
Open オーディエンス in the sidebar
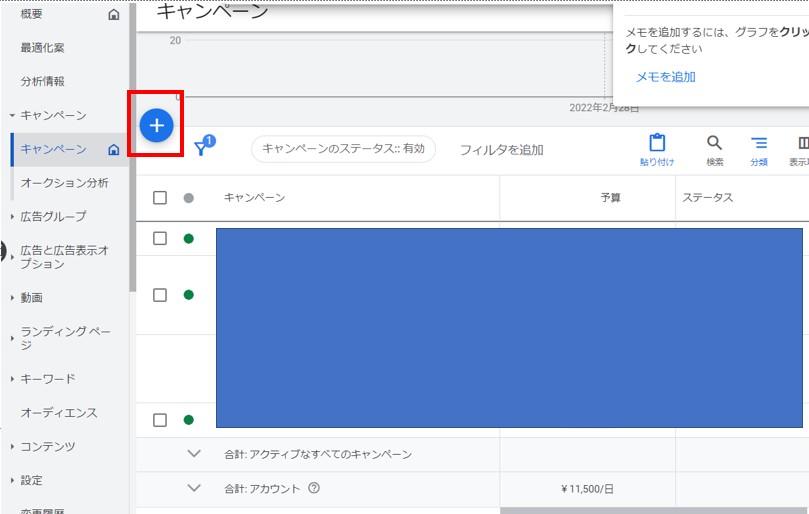[59, 413]
